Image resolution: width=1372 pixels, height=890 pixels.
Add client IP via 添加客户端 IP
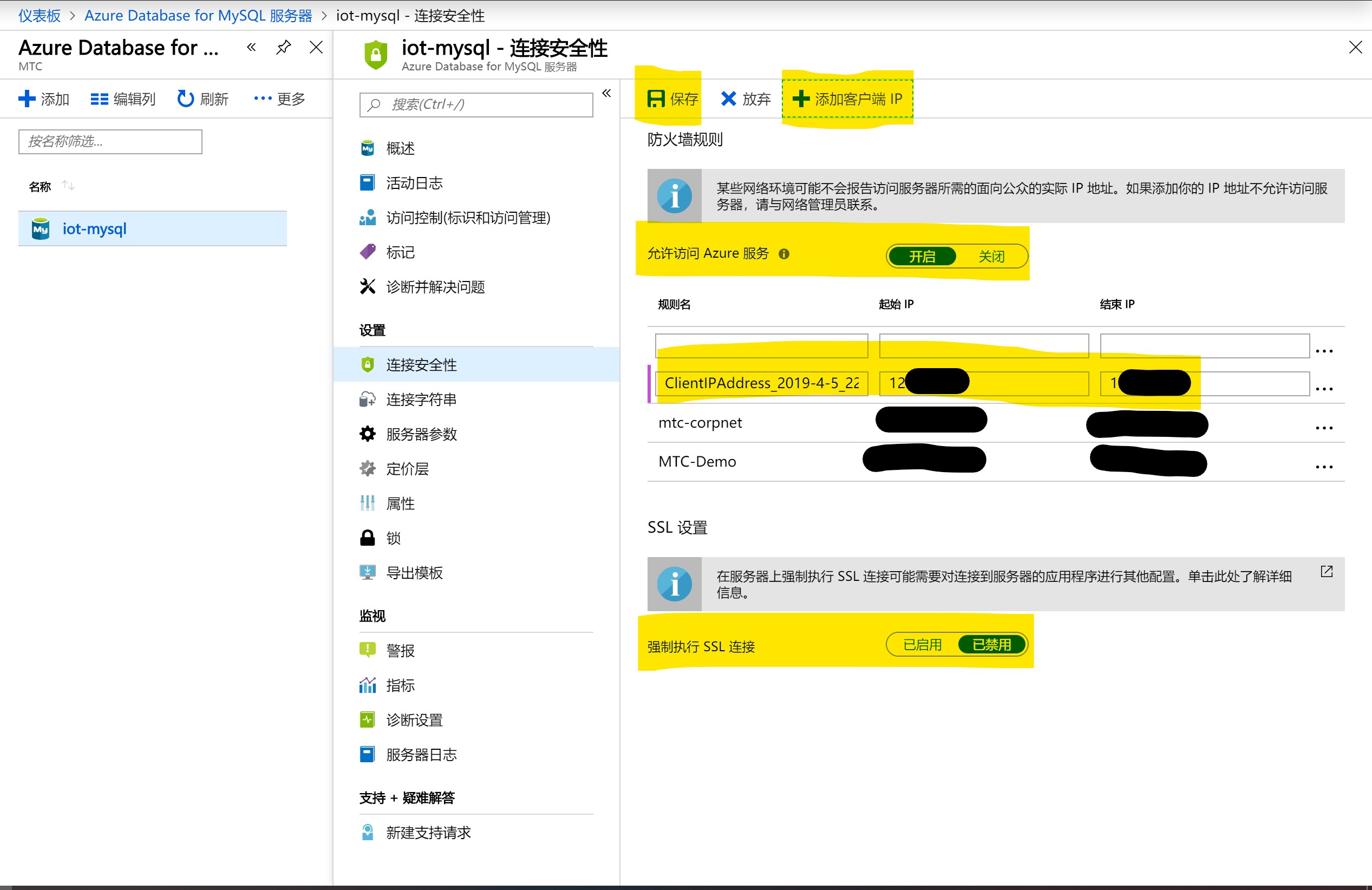pos(847,99)
